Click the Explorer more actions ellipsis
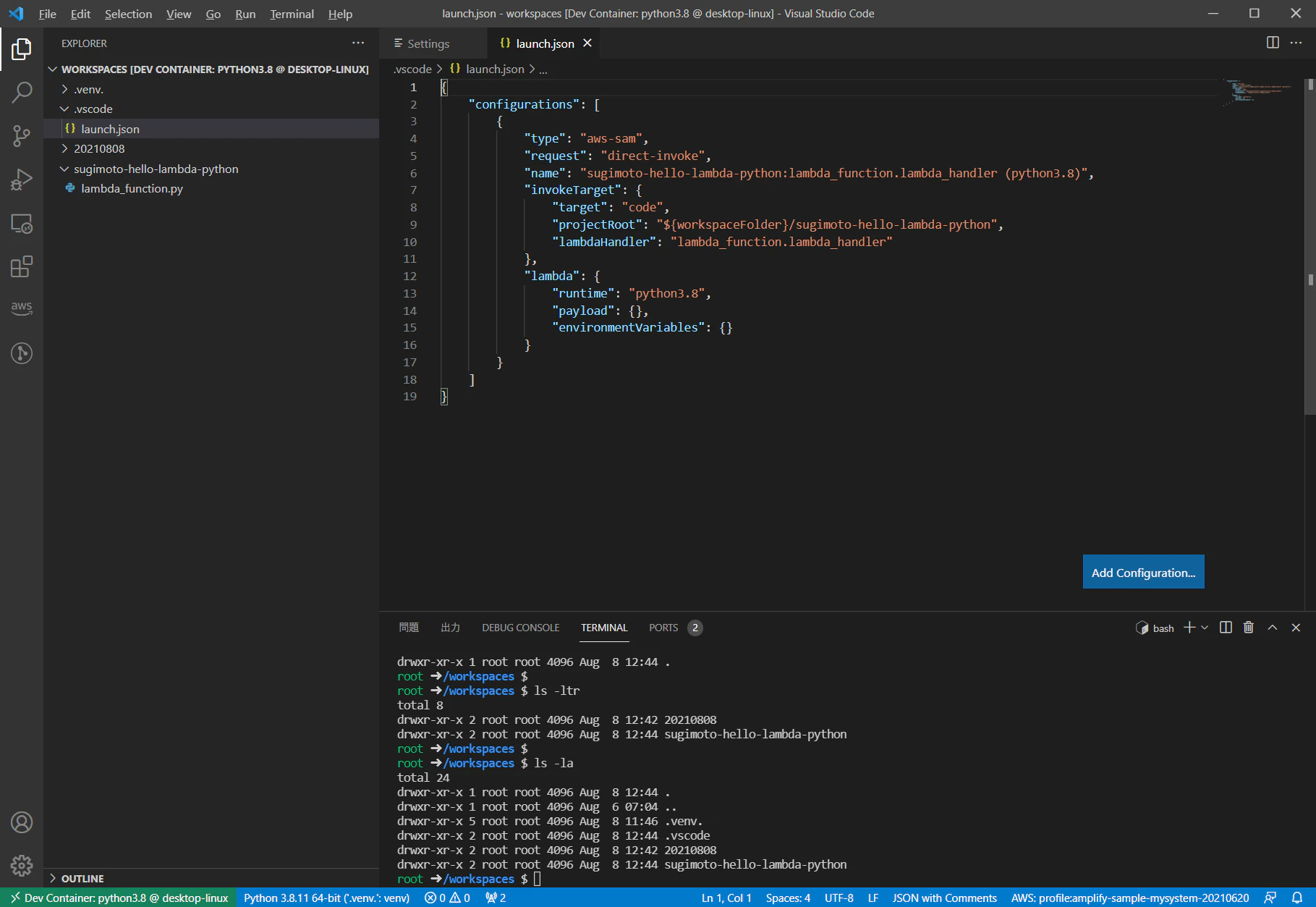This screenshot has height=907, width=1316. tap(358, 43)
